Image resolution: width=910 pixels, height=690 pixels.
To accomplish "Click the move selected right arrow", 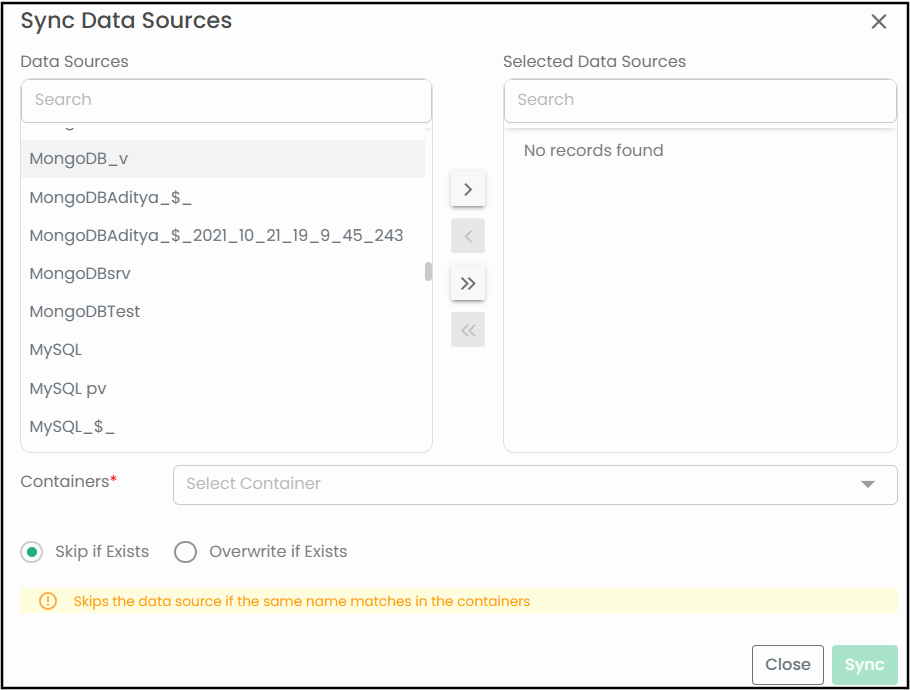I will 468,188.
